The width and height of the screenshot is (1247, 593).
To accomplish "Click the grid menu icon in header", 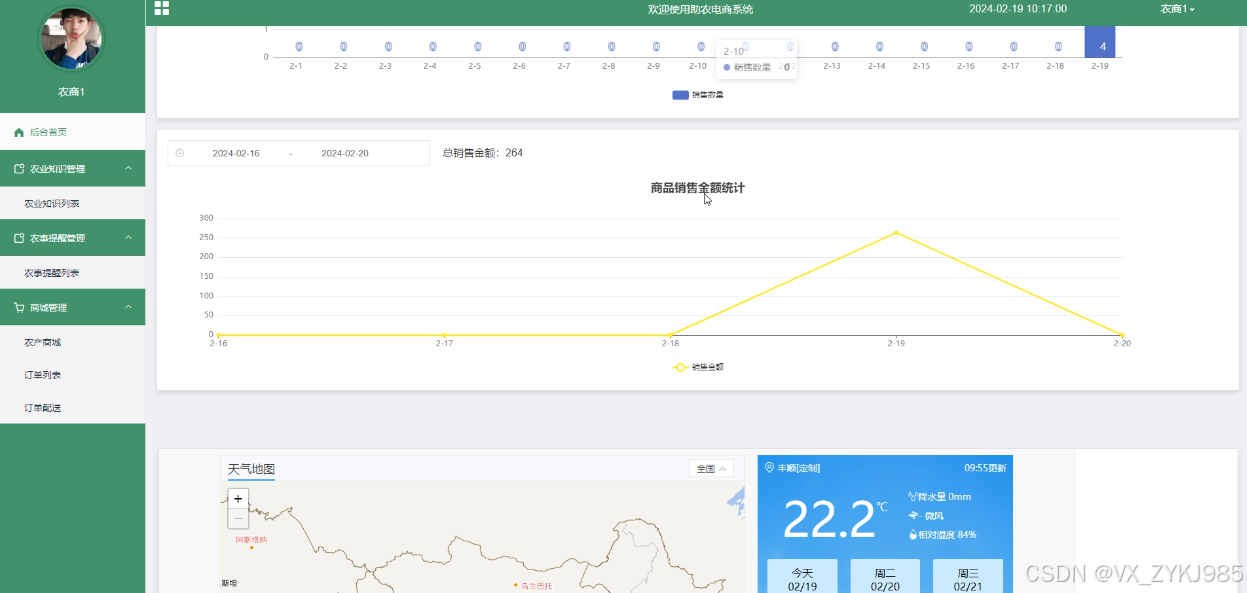I will point(161,9).
